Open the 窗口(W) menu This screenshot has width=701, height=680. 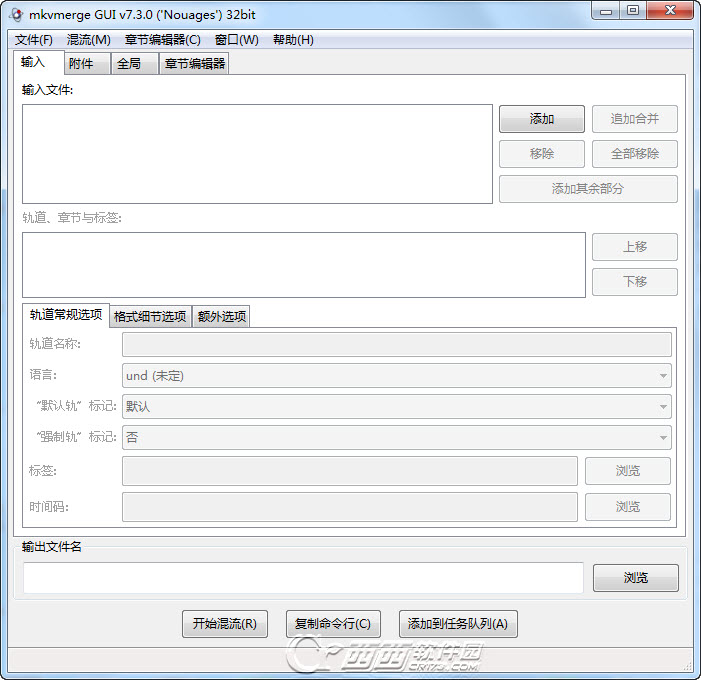coord(236,40)
